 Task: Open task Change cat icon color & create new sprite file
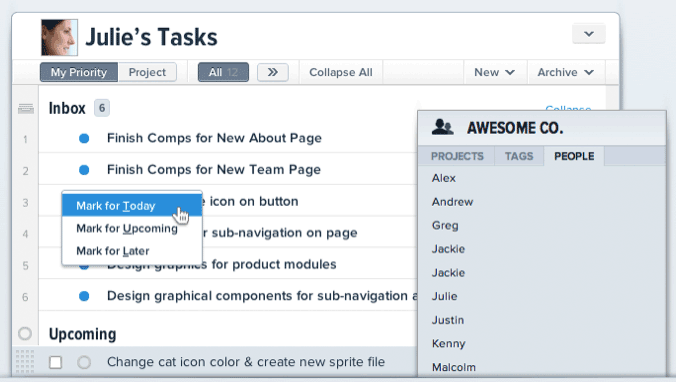[x=246, y=362]
